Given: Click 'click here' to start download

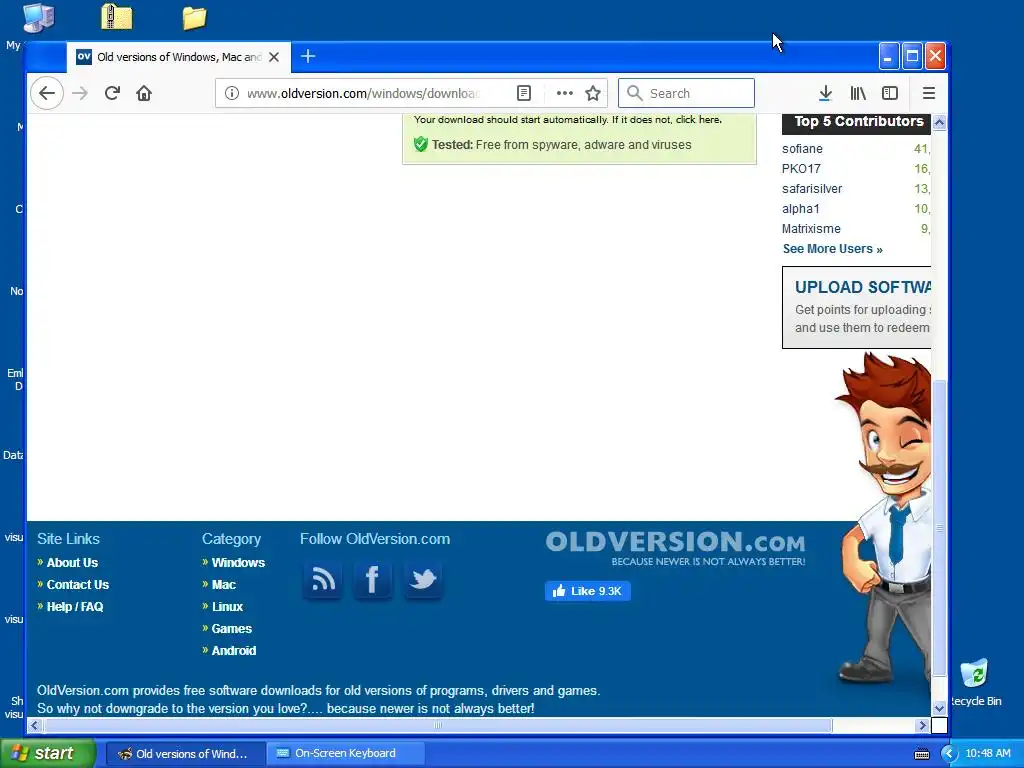Looking at the screenshot, I should pos(698,120).
